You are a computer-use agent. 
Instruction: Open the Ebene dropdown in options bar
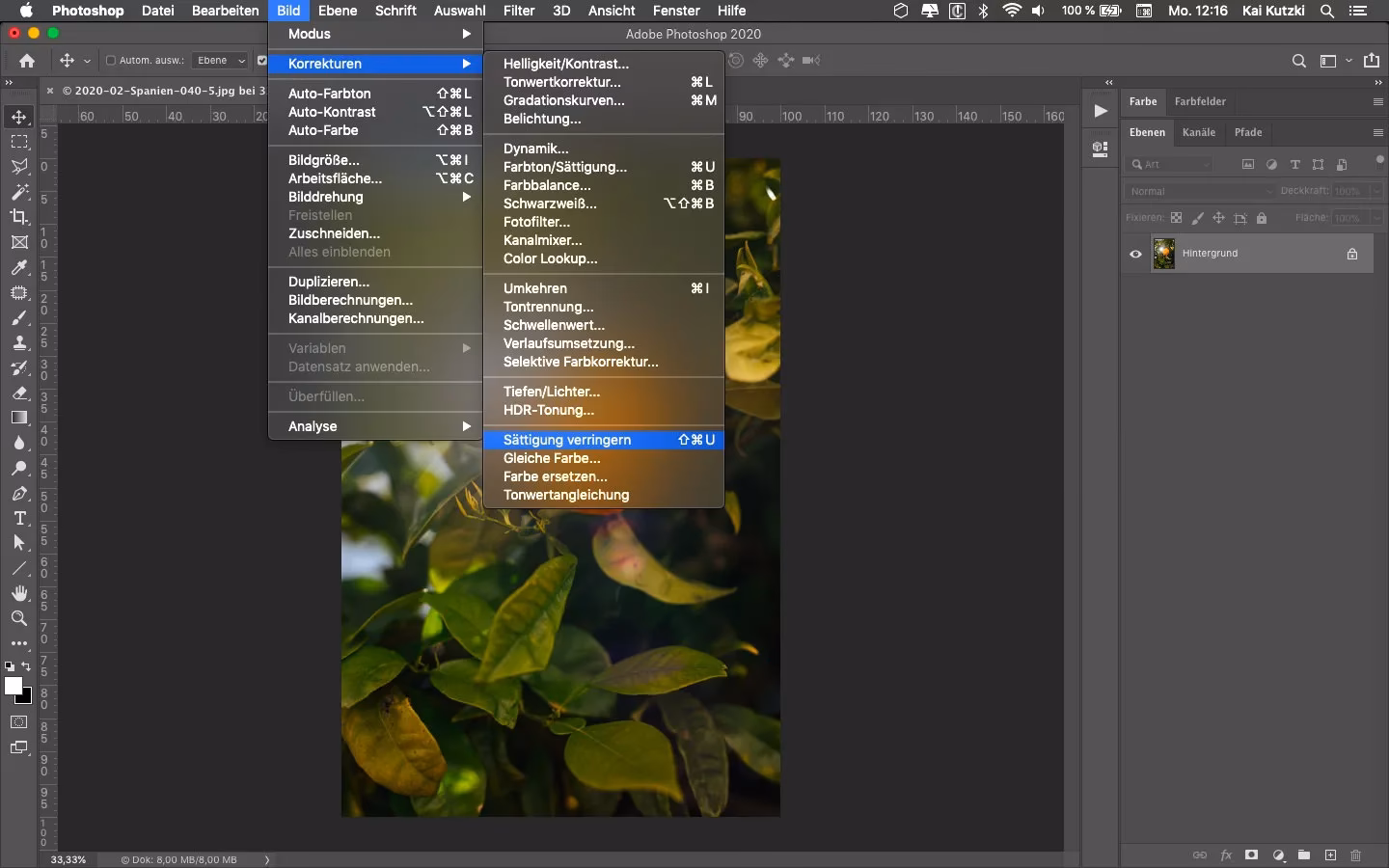pos(221,61)
